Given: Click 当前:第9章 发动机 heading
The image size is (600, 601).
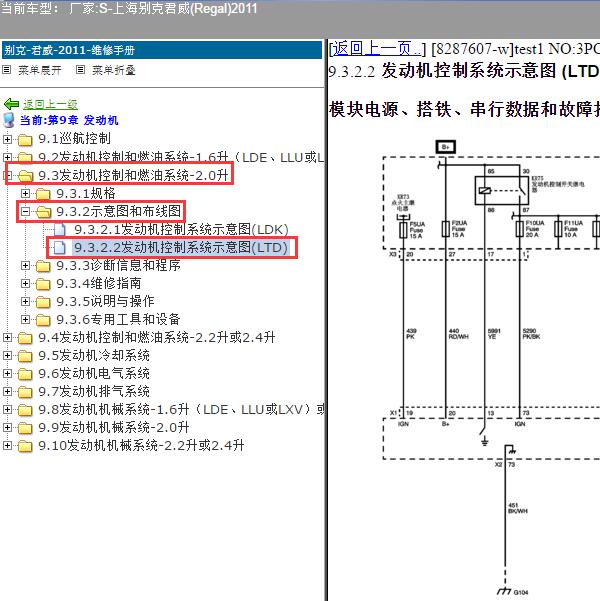Looking at the screenshot, I should pos(69,120).
